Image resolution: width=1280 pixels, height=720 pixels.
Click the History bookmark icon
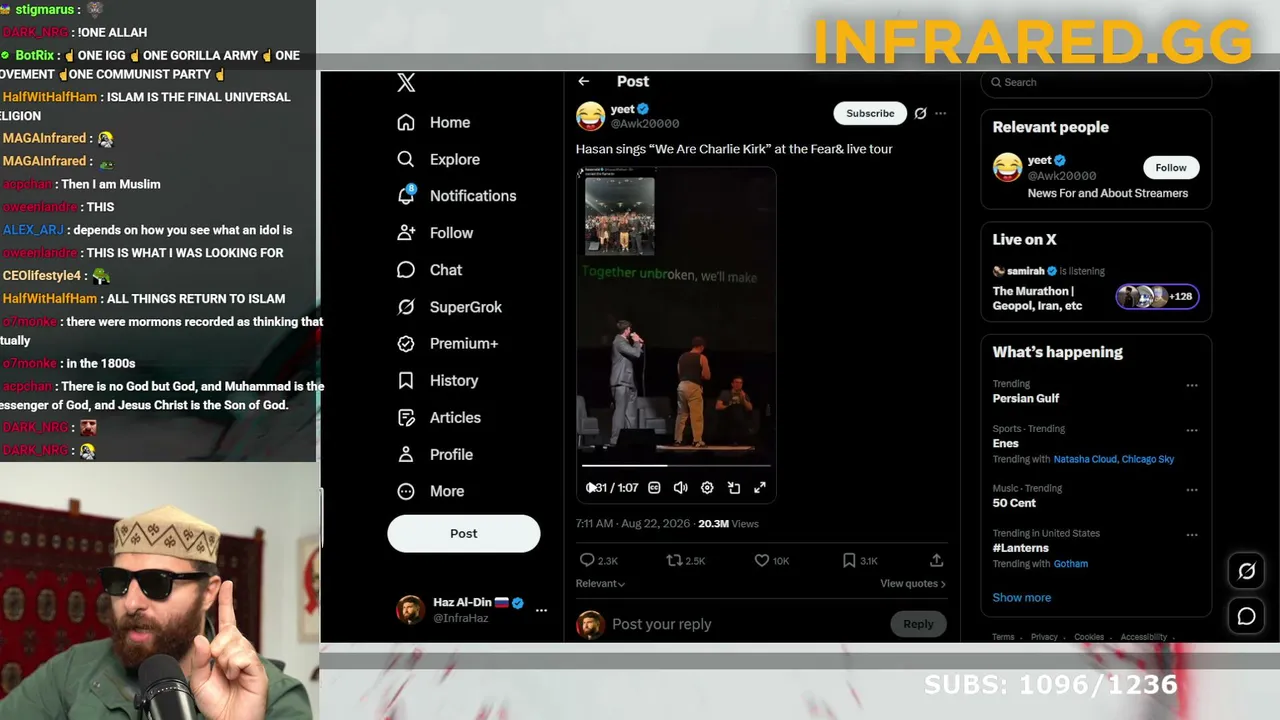click(406, 381)
